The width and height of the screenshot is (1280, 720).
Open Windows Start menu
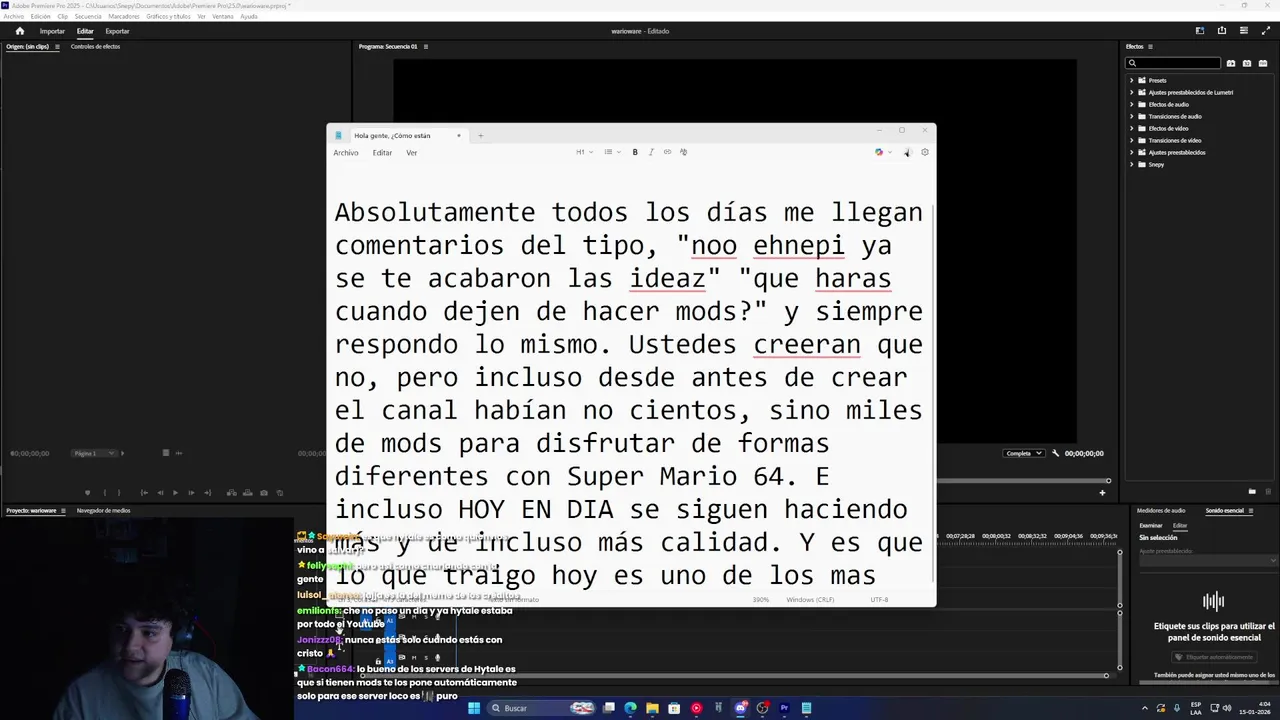tap(474, 708)
